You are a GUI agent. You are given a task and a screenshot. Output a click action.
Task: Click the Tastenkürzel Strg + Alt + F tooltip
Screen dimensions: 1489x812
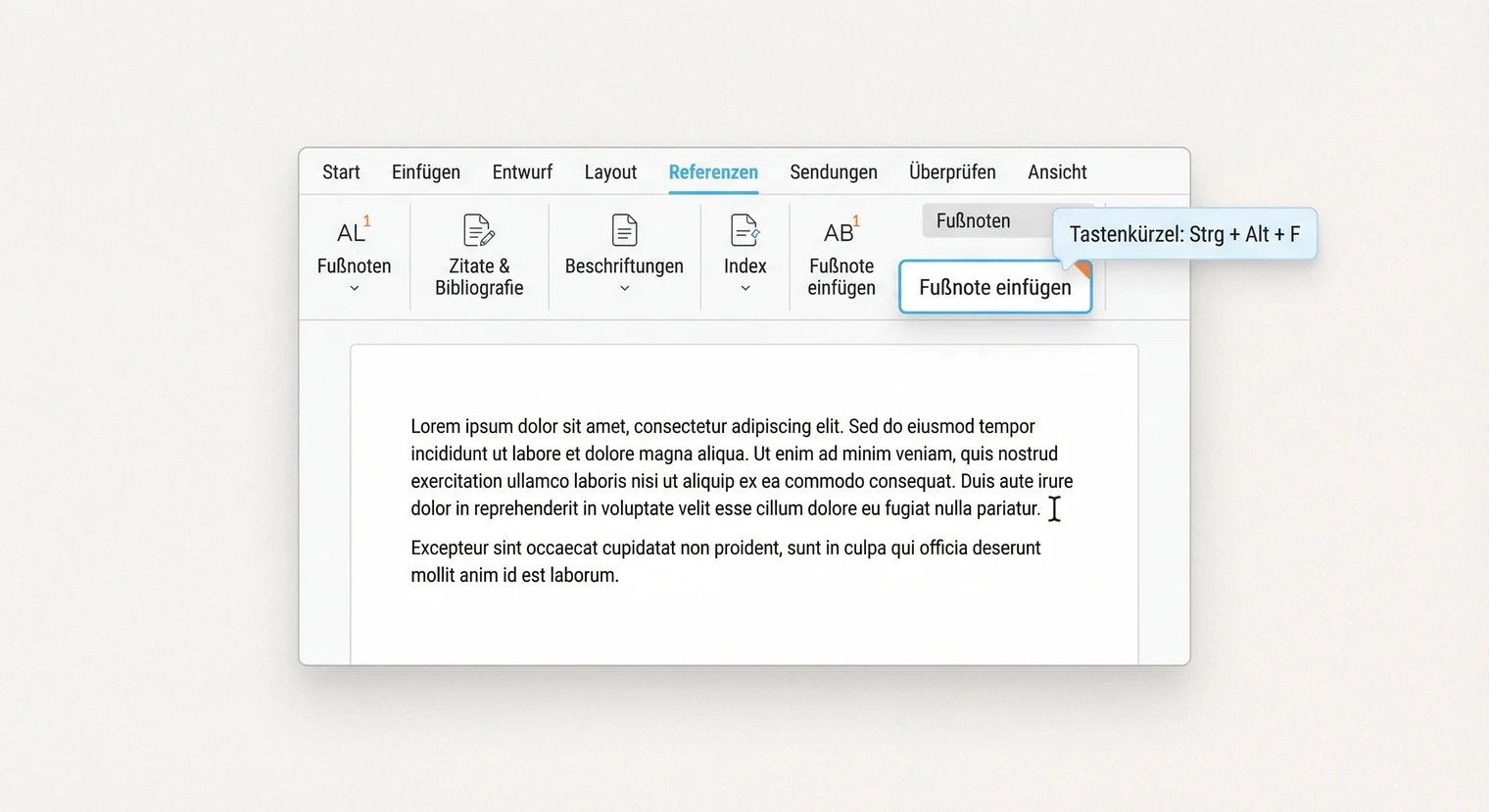[x=1183, y=234]
